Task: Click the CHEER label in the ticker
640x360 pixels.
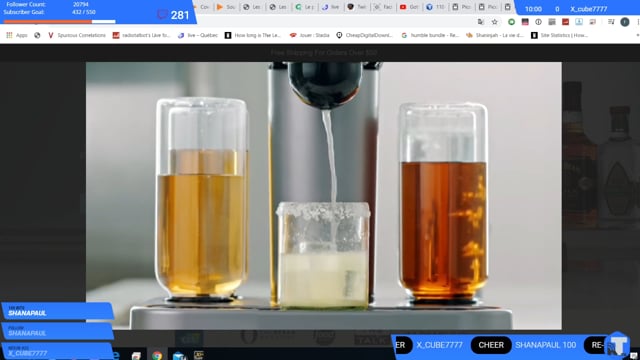Action: [491, 345]
